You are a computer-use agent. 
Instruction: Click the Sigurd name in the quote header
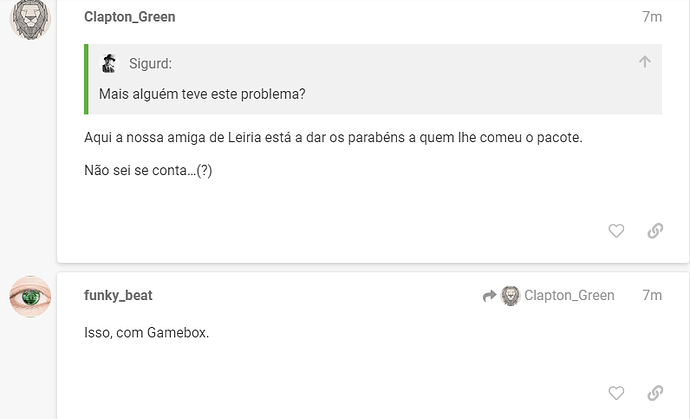click(150, 64)
